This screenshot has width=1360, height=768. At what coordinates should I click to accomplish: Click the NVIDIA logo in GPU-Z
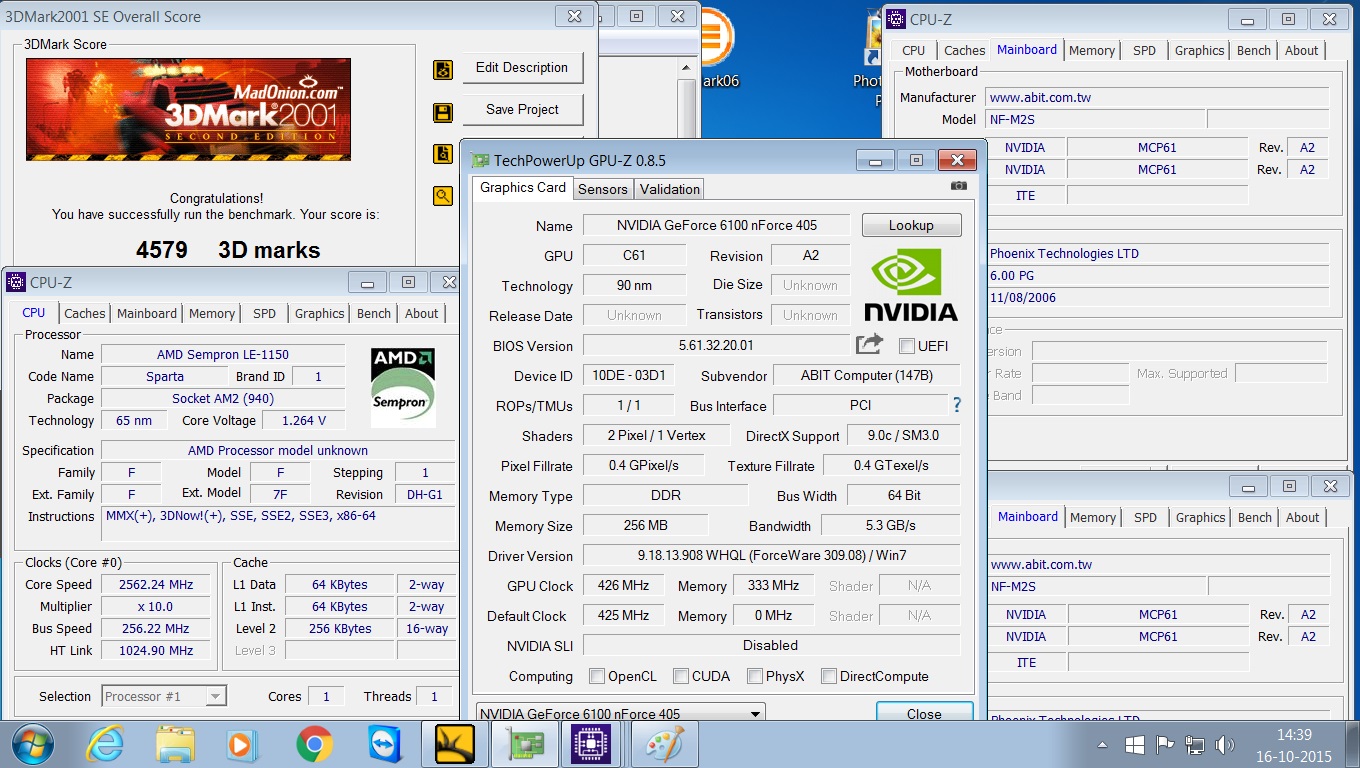911,285
